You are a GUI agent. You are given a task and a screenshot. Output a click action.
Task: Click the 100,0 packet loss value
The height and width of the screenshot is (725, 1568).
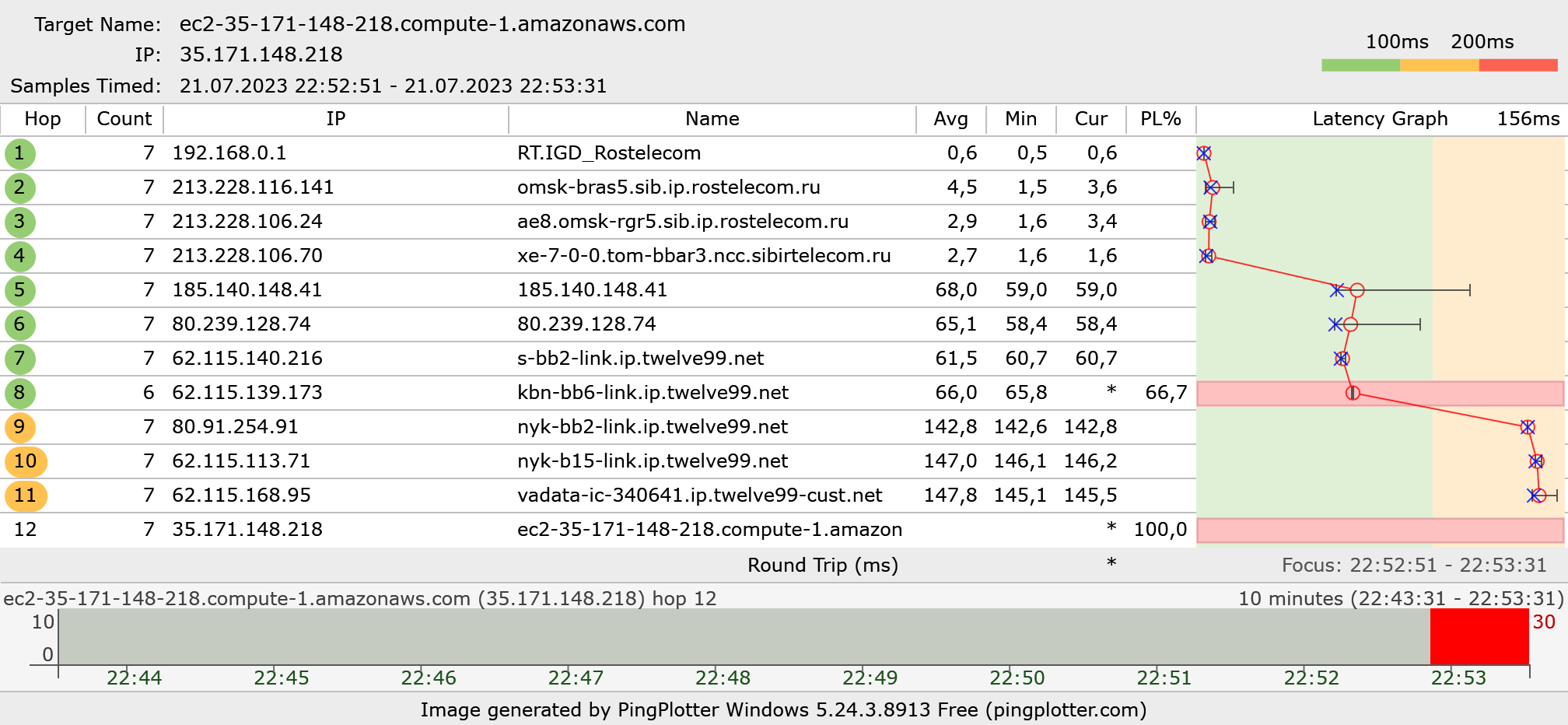coord(1160,530)
